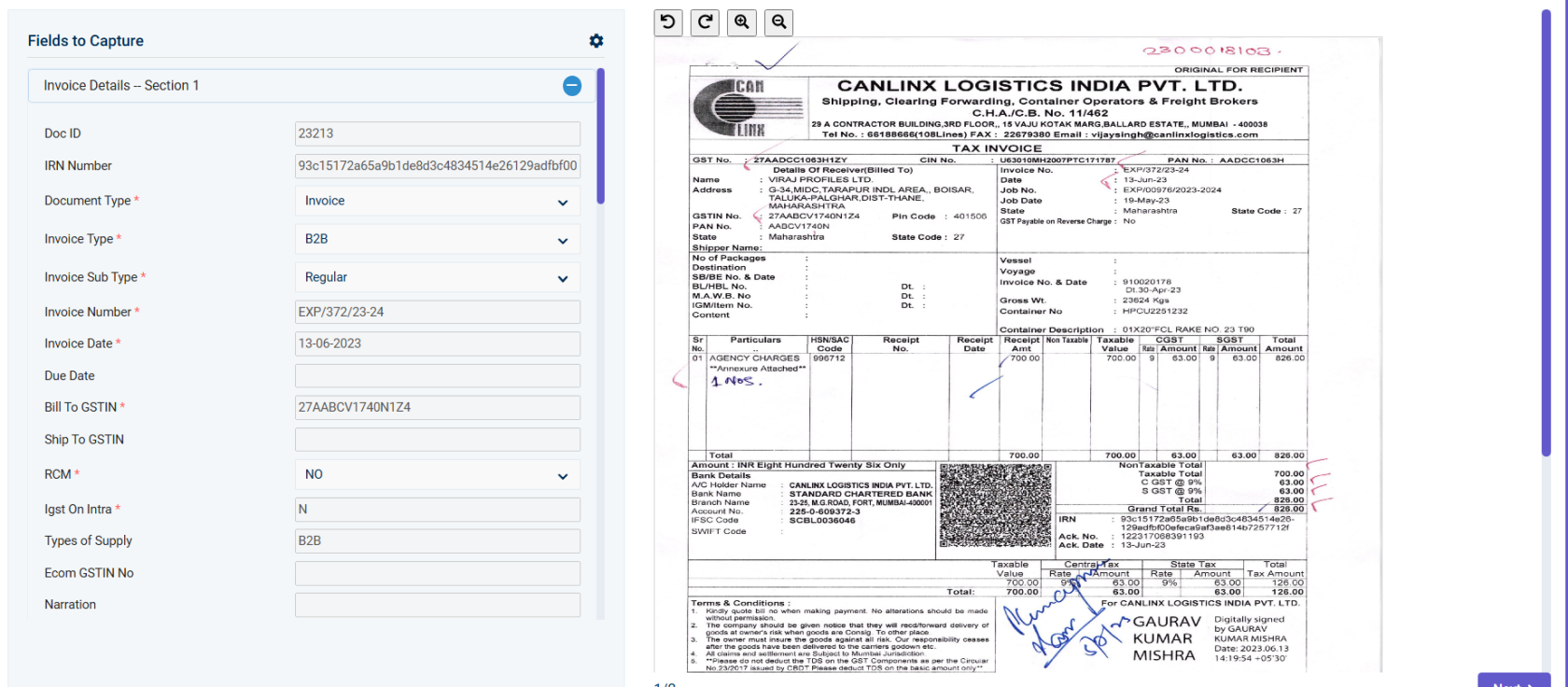1568x687 pixels.
Task: Click the scanned invoice document image
Action: tap(1017, 355)
